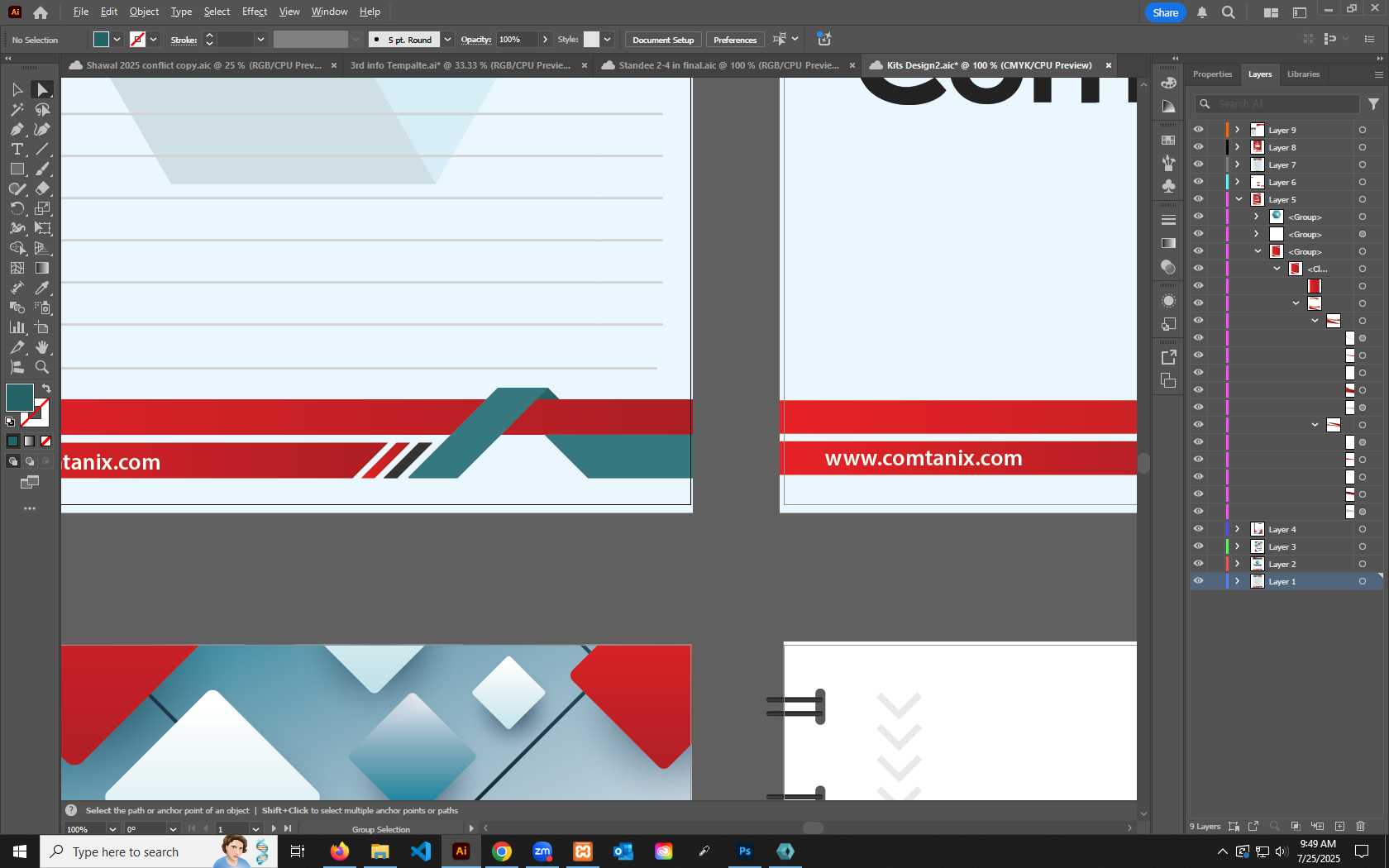Collapse Layer 5 contents
Viewport: 1389px width, 868px height.
(x=1239, y=199)
